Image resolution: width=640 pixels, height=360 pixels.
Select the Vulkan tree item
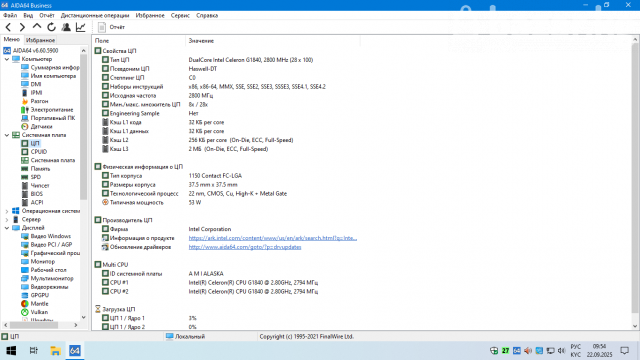(x=35, y=312)
